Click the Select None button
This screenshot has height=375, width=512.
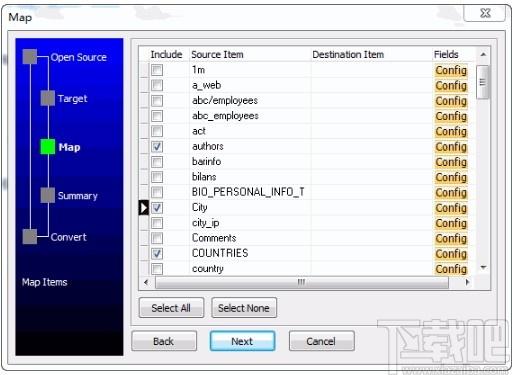tap(244, 308)
